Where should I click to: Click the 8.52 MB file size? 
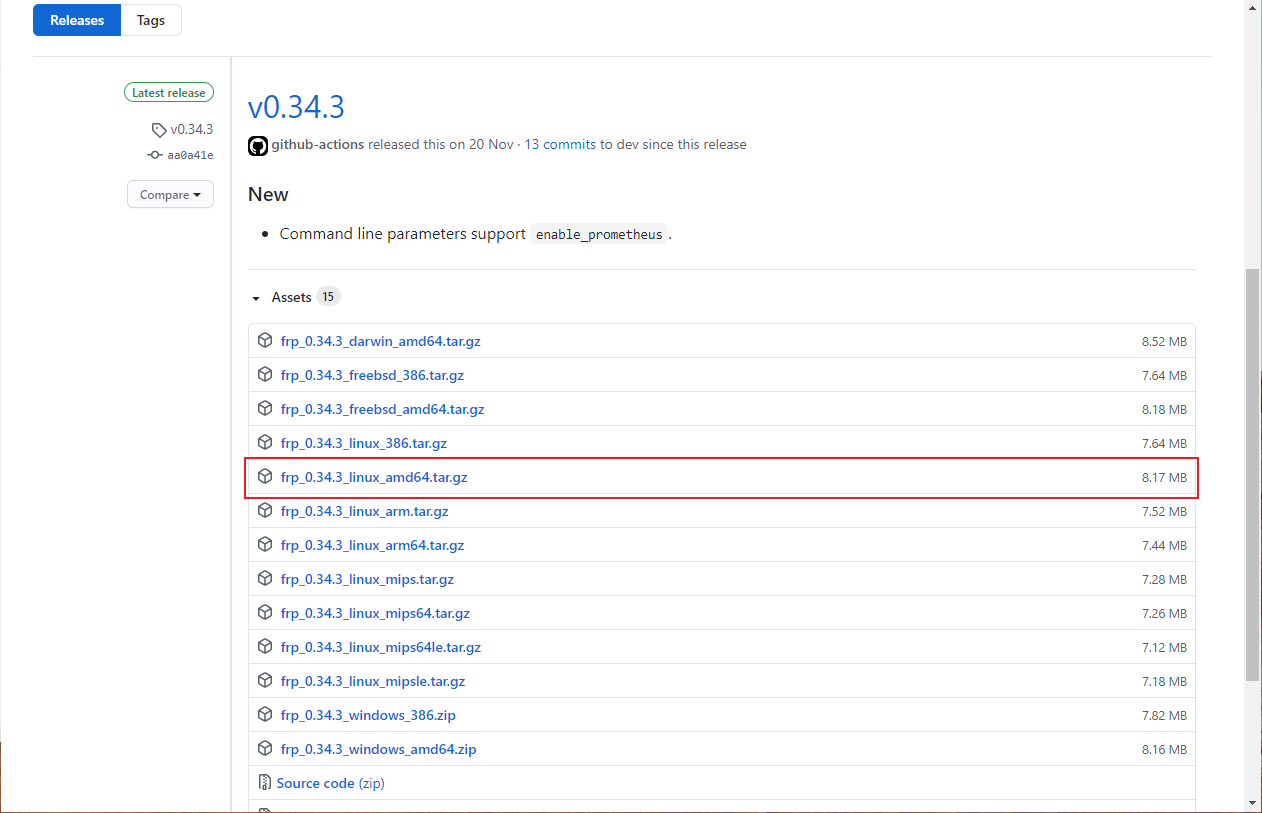tap(1164, 341)
